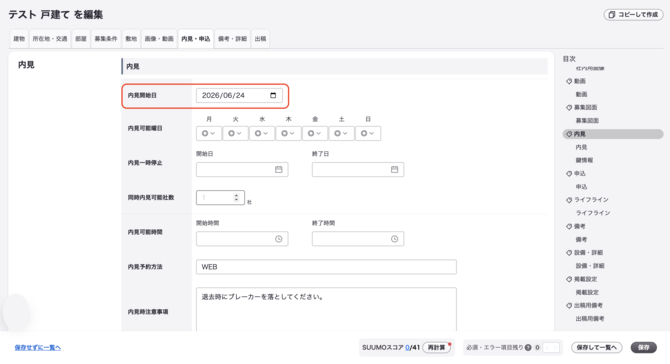Jump to 申込 sub-item in 目次
This screenshot has width=670, height=364.
(581, 187)
